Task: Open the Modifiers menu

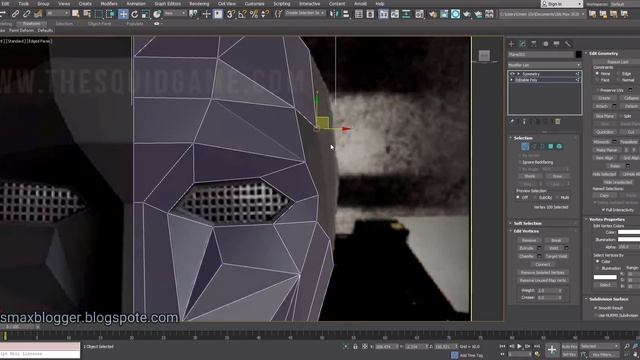Action: point(109,4)
